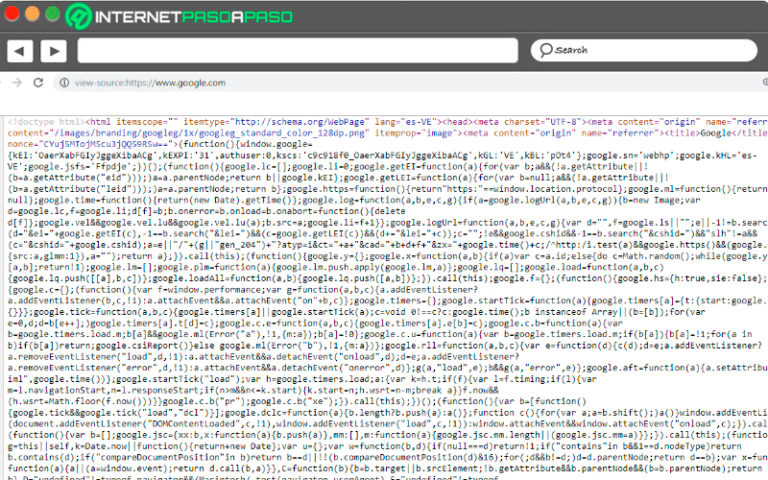Viewport: 768px width, 480px height.
Task: Reload the view-source page
Action: (39, 83)
